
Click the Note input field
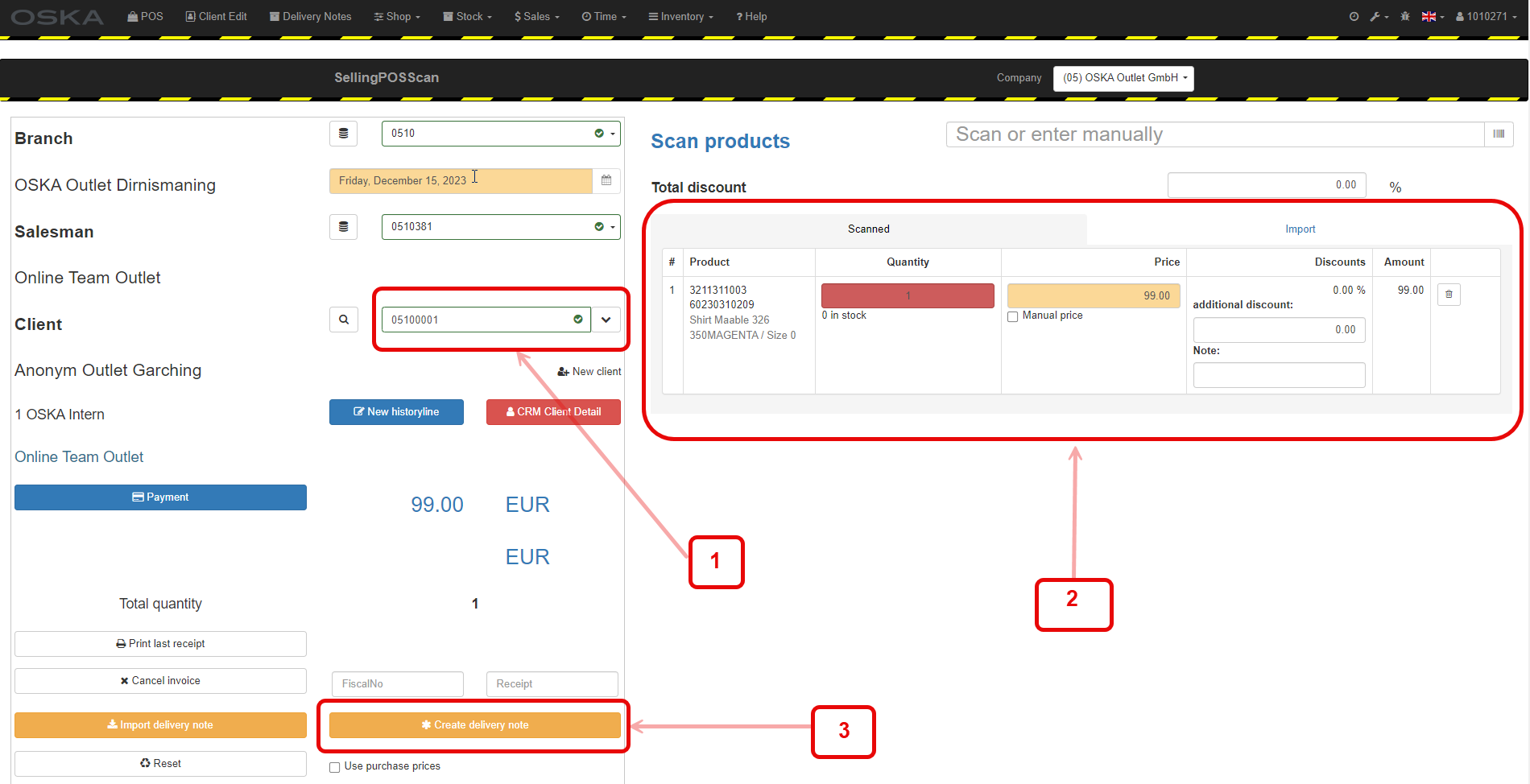click(1279, 375)
